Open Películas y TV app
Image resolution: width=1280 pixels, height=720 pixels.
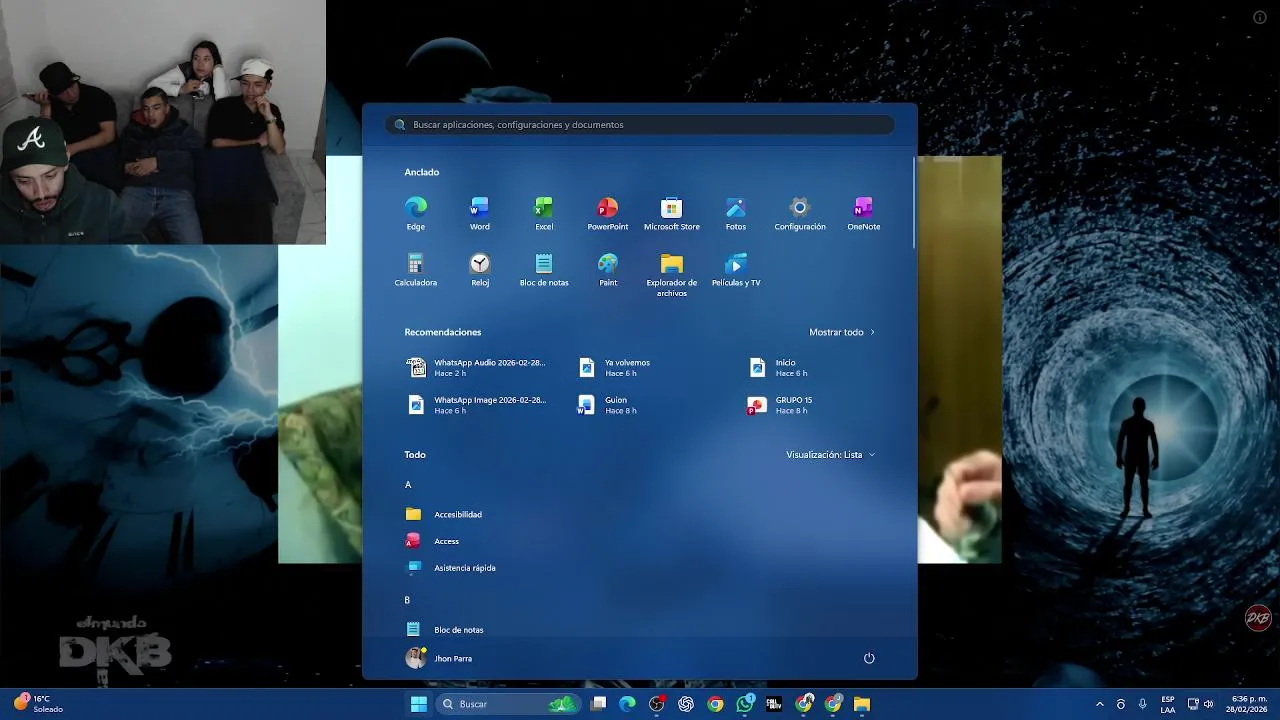tap(736, 270)
